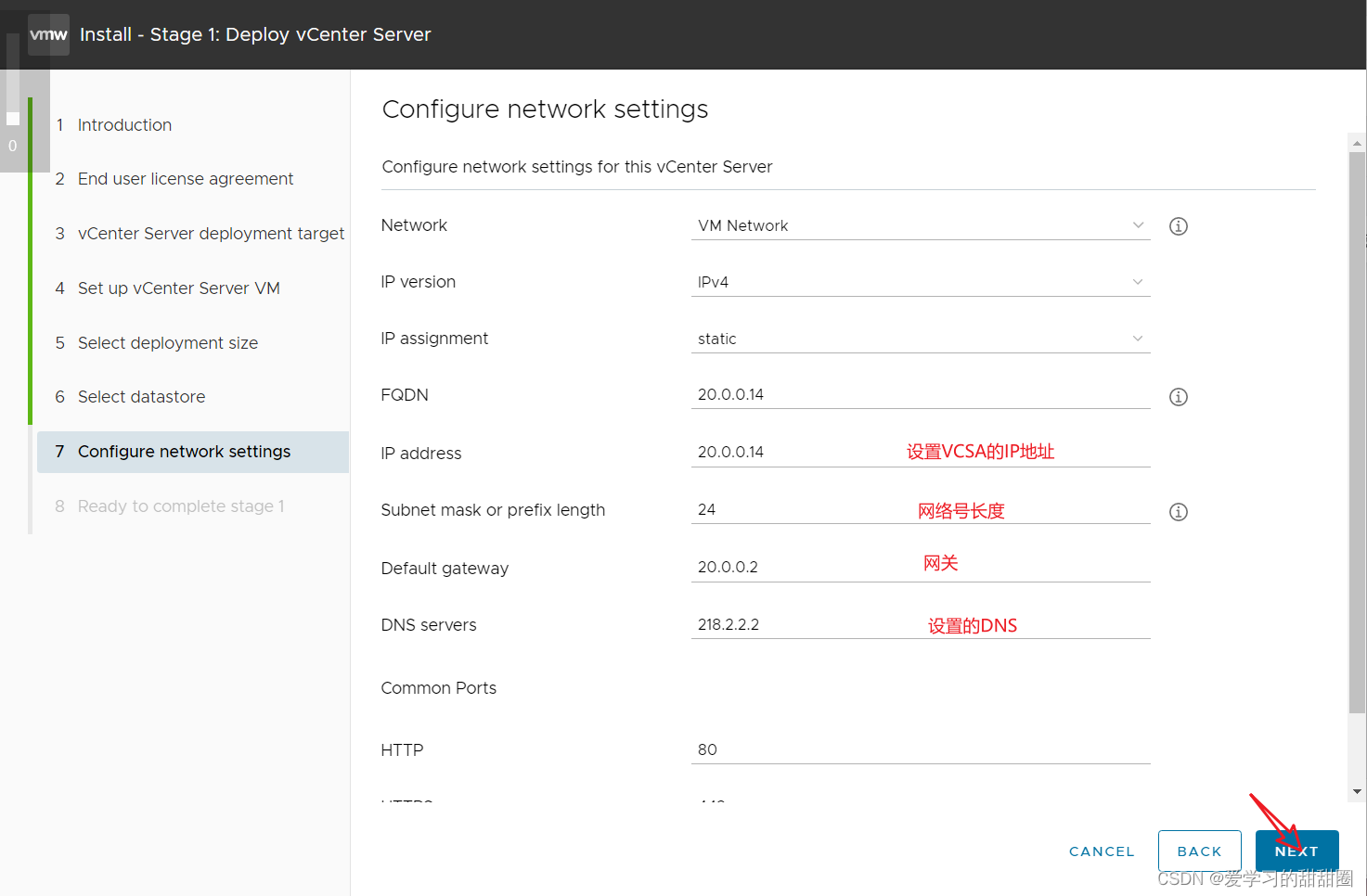Cancel the installation wizard
The width and height of the screenshot is (1367, 896).
[x=1102, y=851]
